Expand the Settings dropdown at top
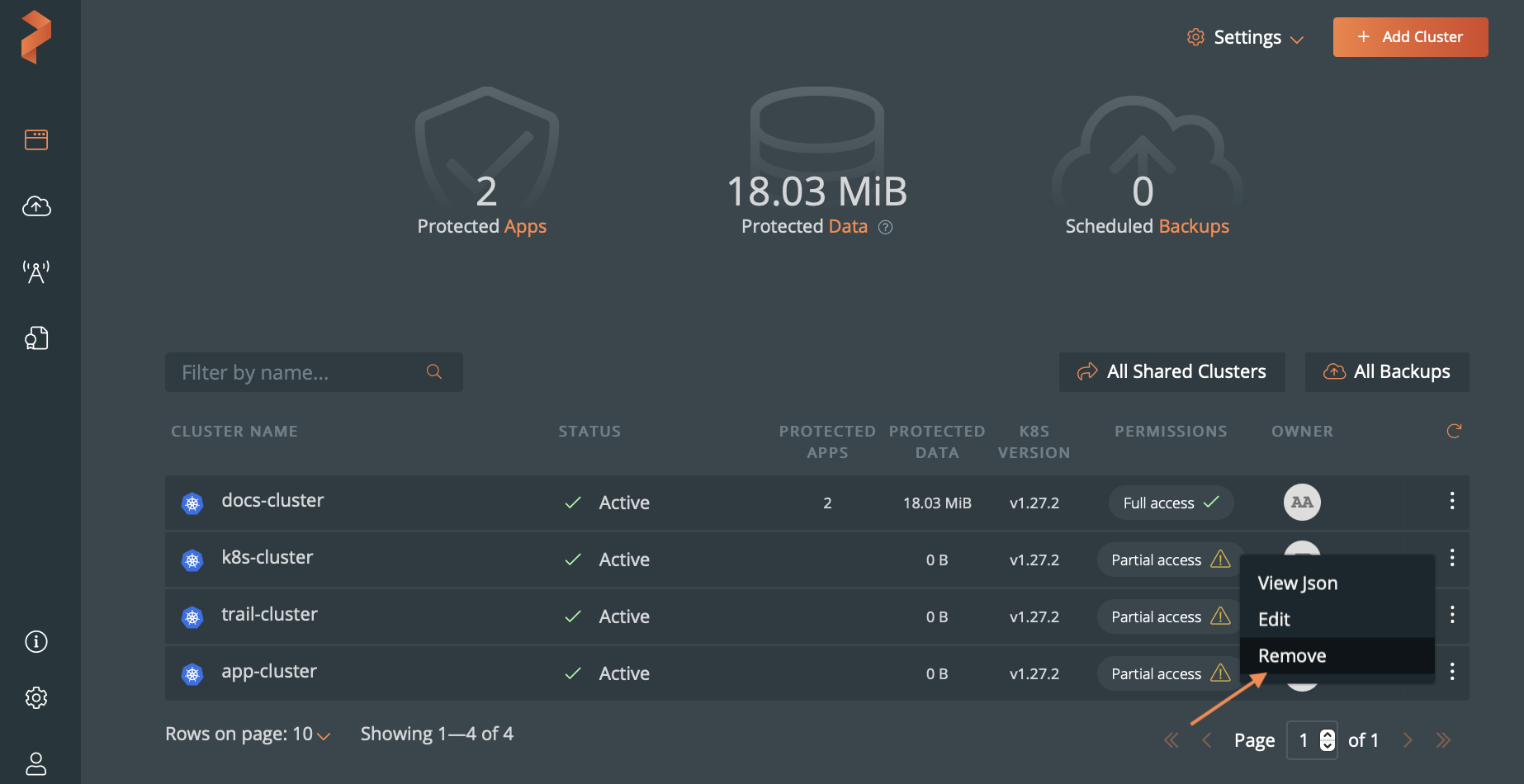Viewport: 1524px width, 784px height. point(1246,37)
